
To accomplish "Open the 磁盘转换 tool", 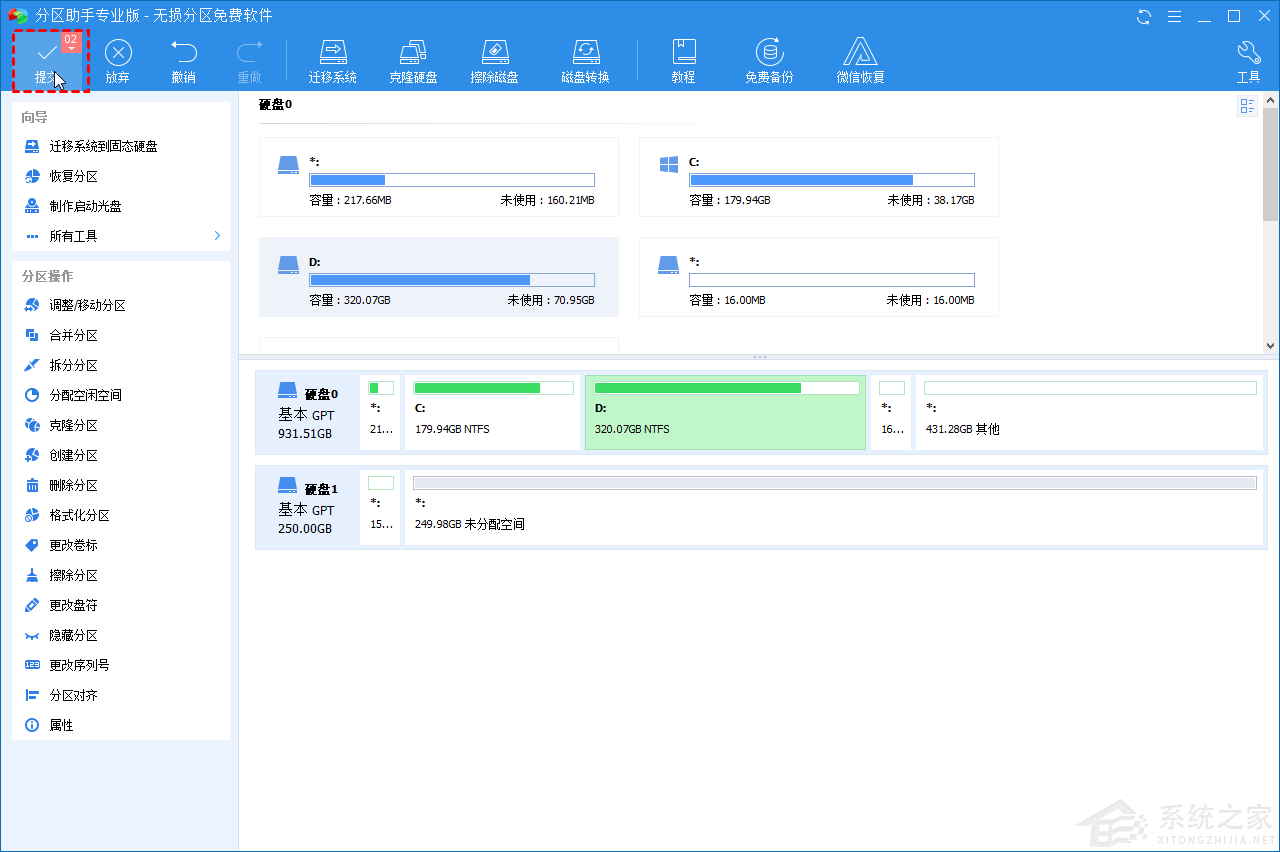I will pyautogui.click(x=585, y=53).
